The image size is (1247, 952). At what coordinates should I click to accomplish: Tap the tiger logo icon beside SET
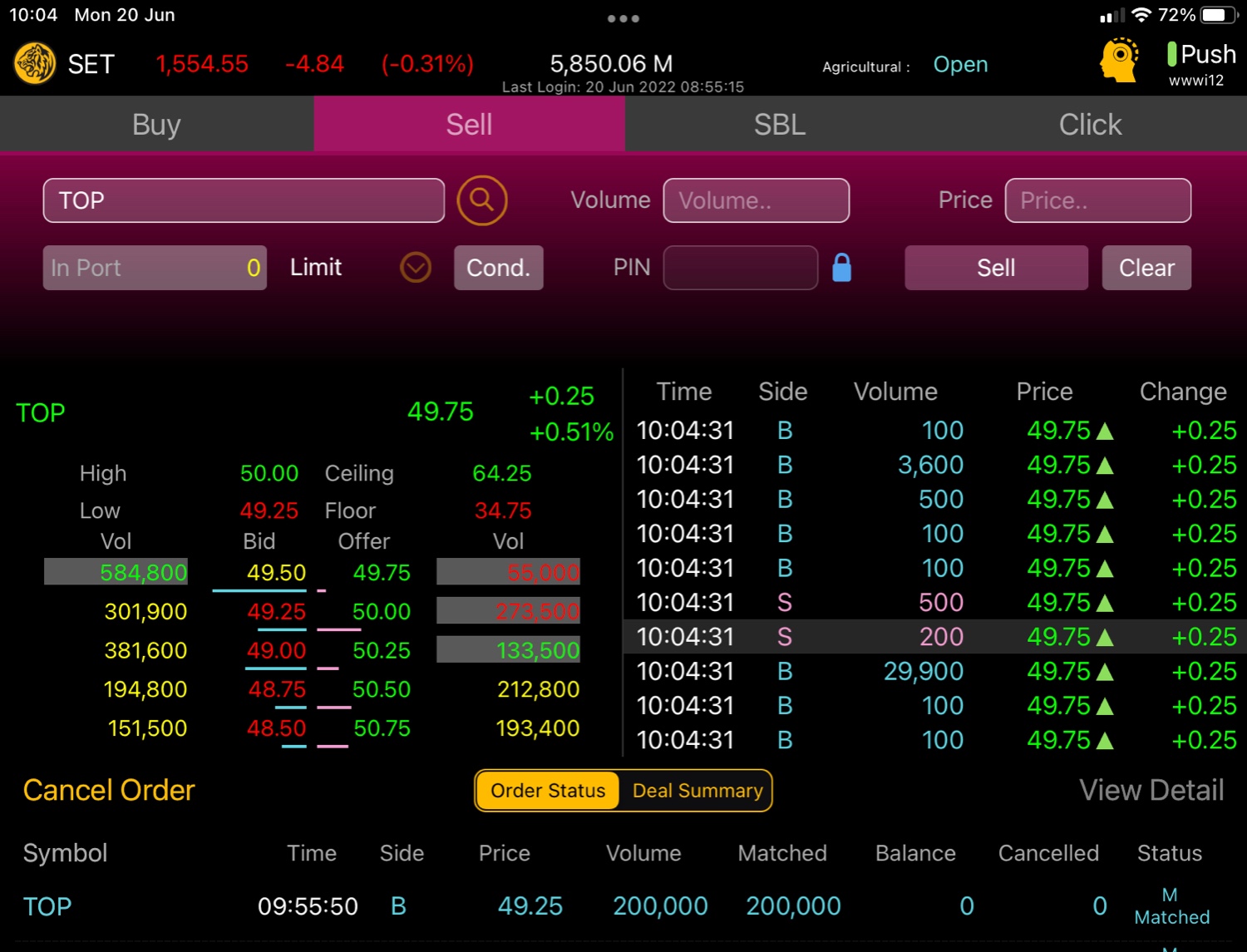[x=35, y=64]
